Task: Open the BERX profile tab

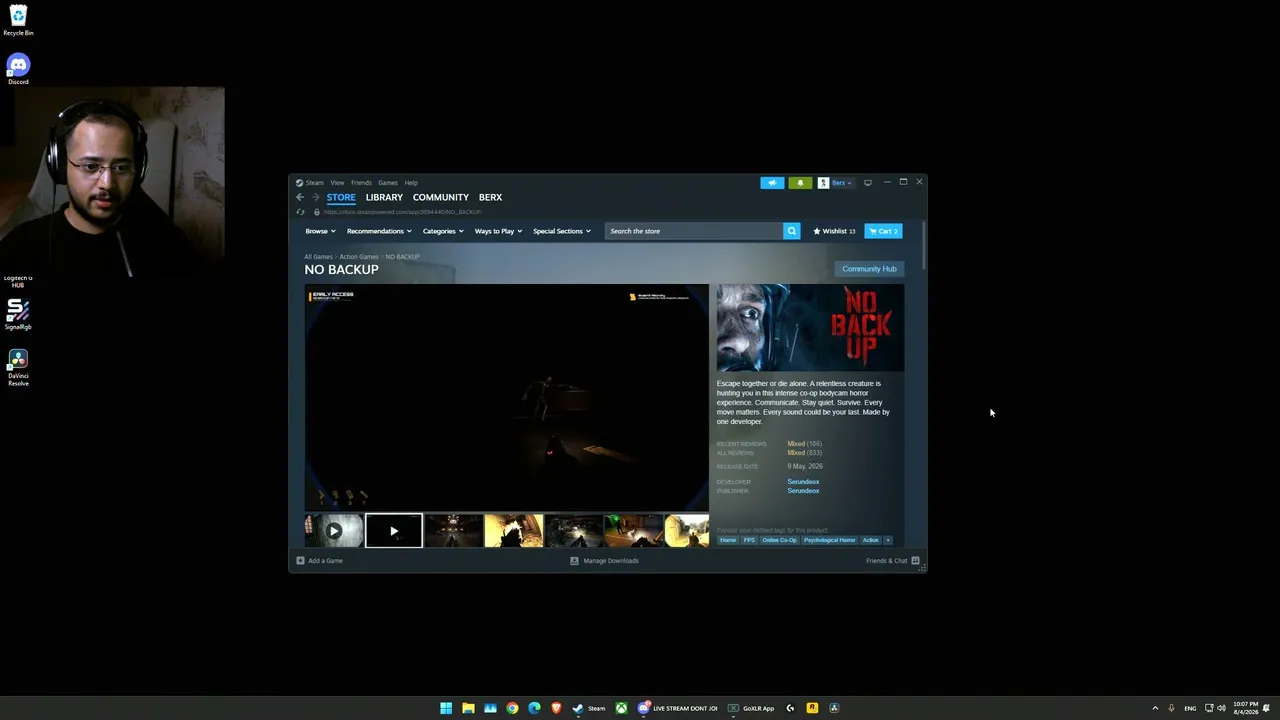Action: tap(490, 197)
